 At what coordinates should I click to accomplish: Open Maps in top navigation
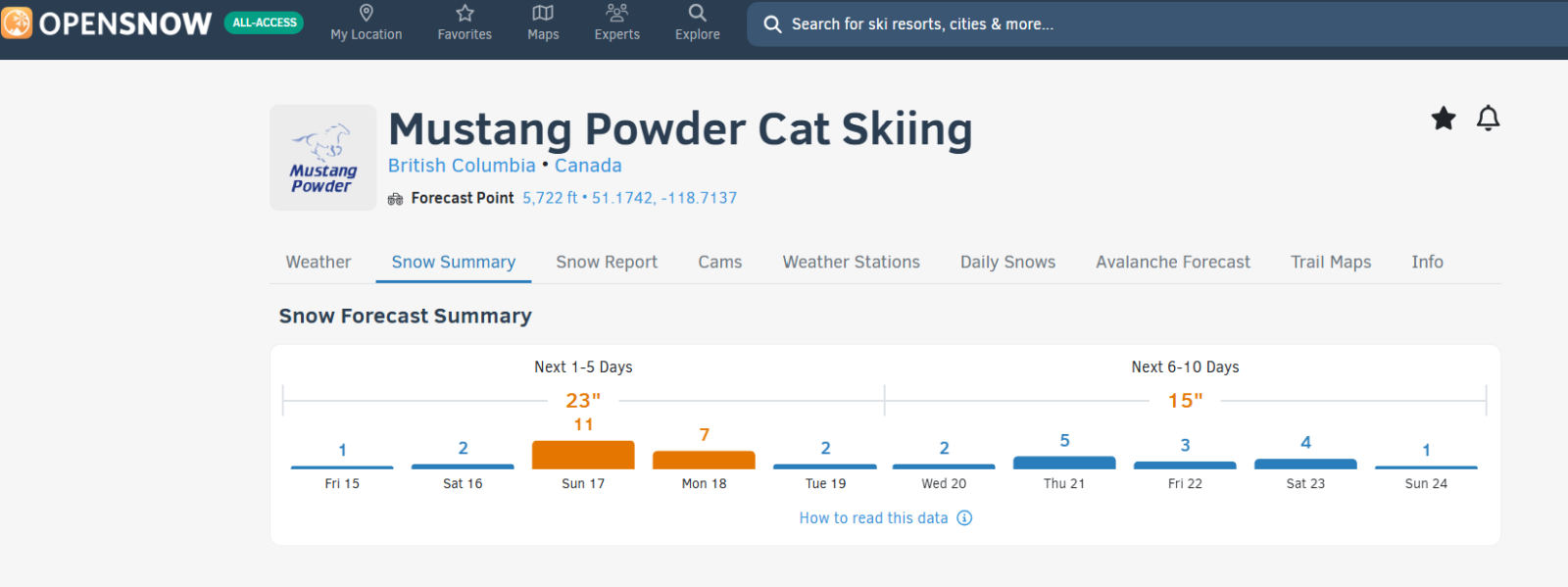pos(543,24)
